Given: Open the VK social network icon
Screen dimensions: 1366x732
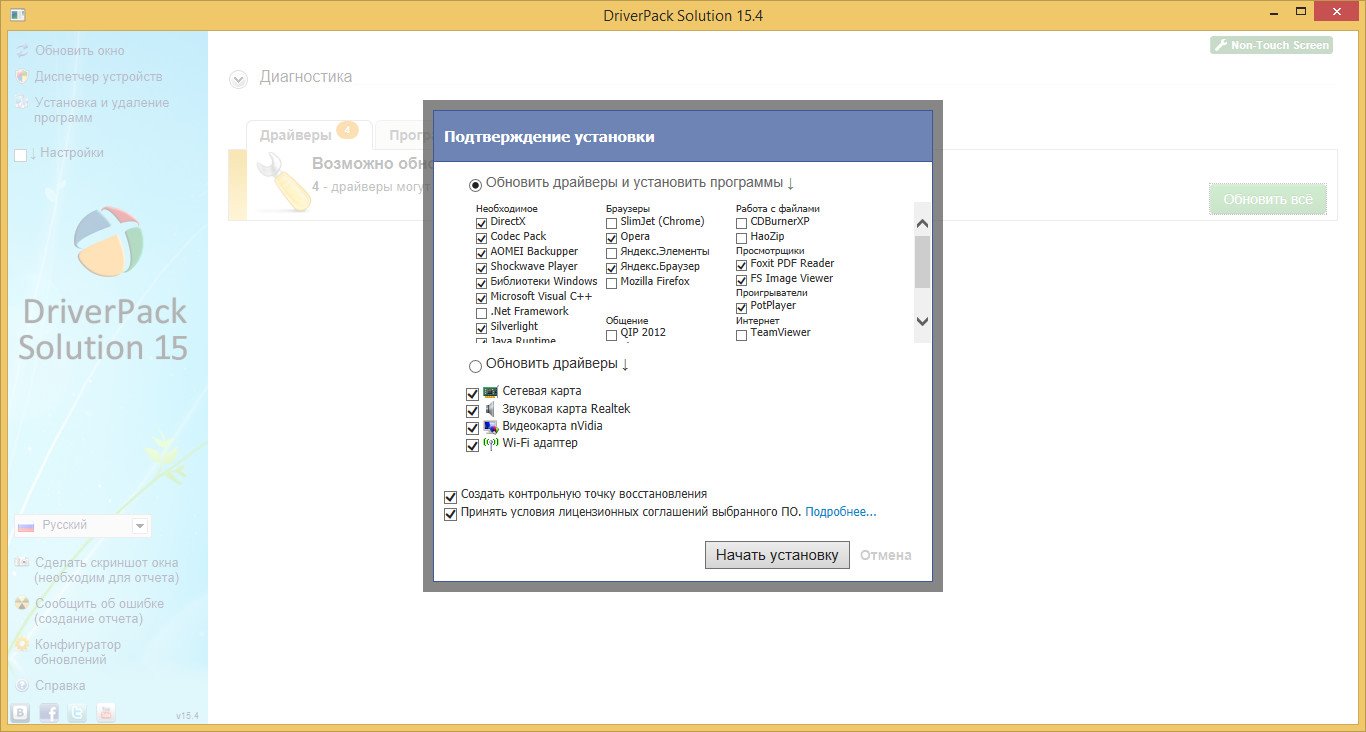Looking at the screenshot, I should [21, 713].
